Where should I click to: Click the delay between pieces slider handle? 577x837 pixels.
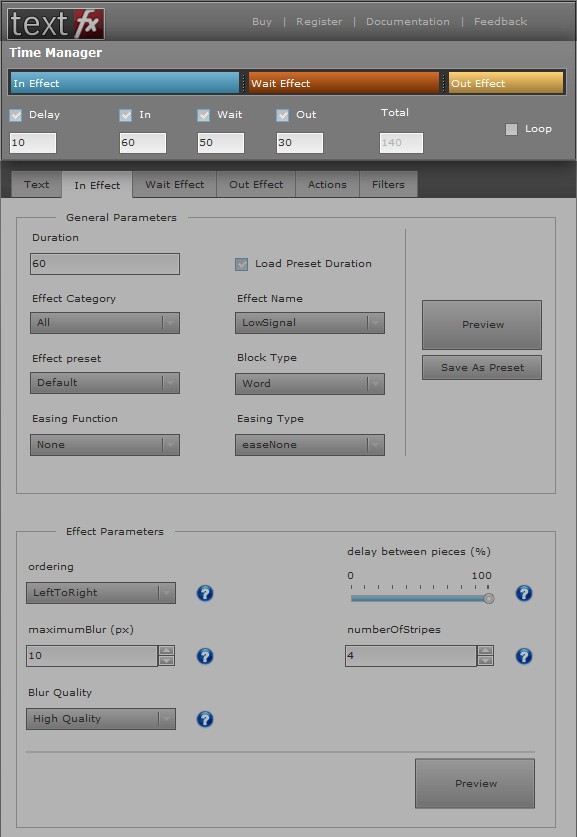488,599
